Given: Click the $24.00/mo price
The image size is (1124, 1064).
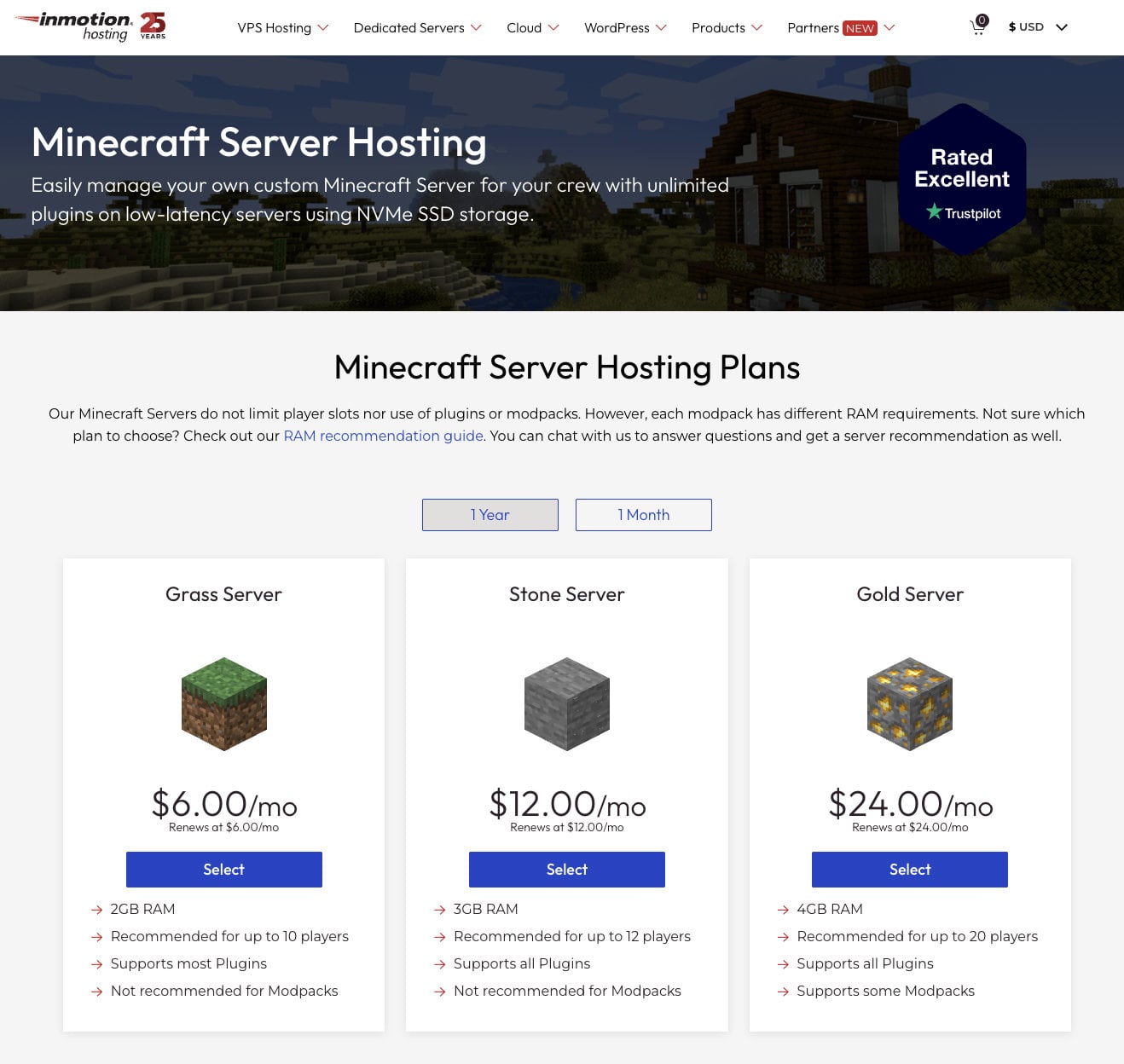Looking at the screenshot, I should 910,804.
